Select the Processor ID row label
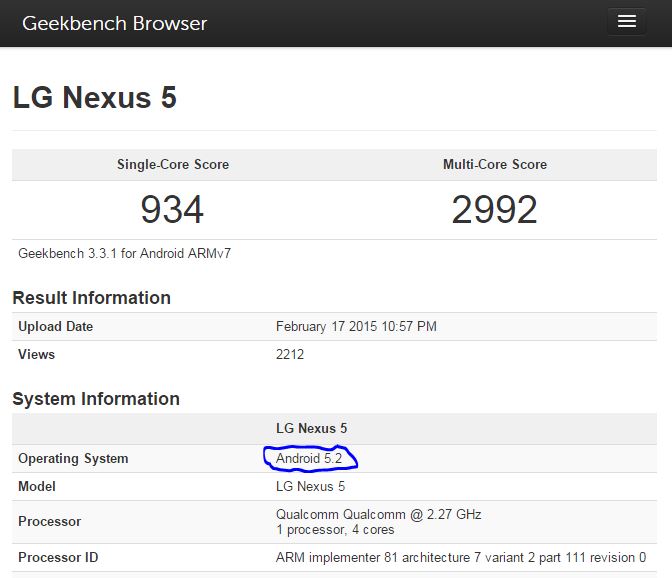 (x=58, y=557)
